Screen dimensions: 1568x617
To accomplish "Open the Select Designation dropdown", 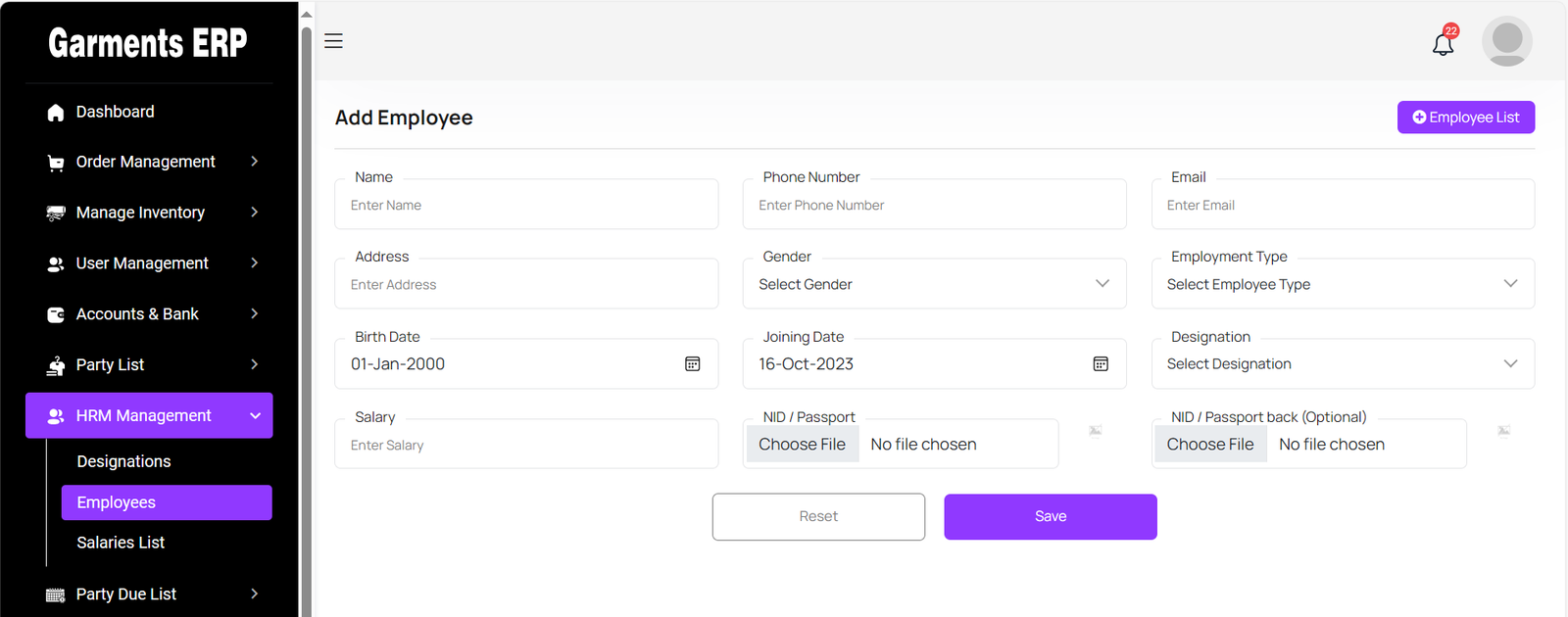I will (1342, 364).
